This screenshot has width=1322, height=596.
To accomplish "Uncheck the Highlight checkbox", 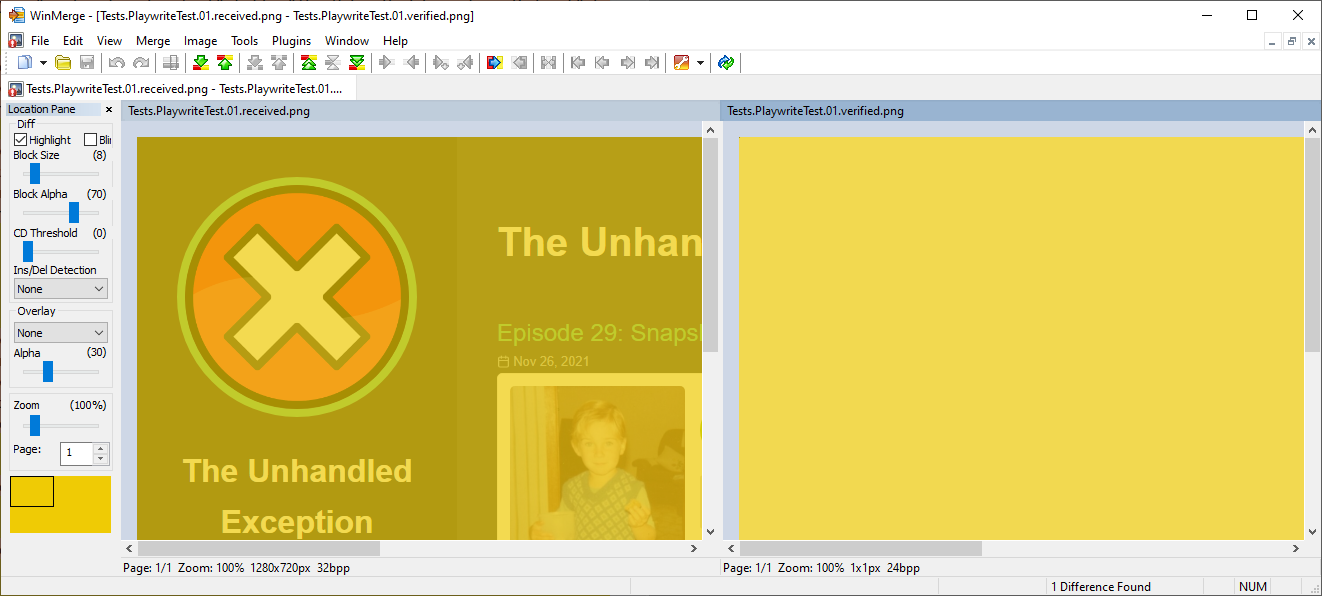I will click(21, 140).
